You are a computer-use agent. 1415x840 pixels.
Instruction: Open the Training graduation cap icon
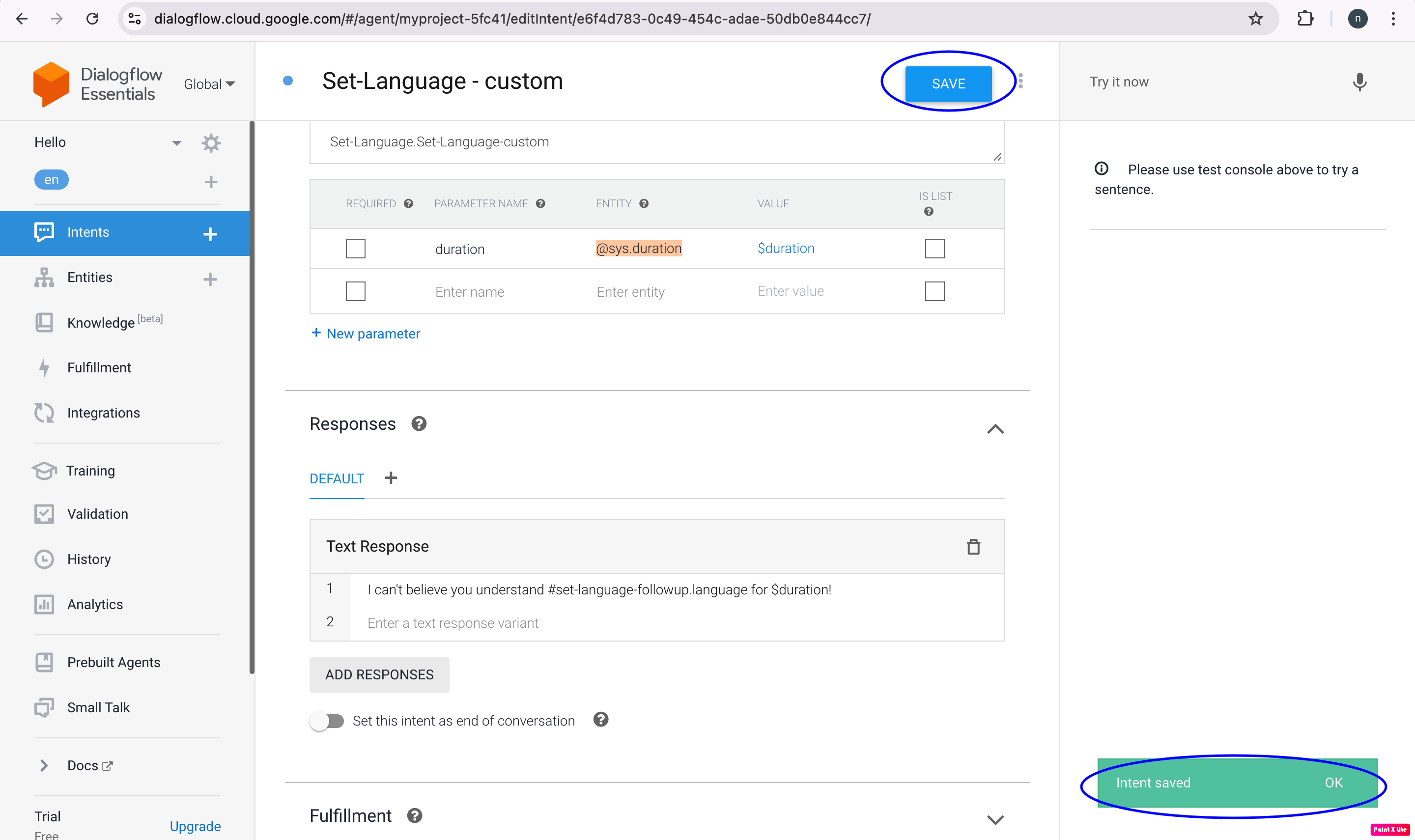click(x=44, y=471)
